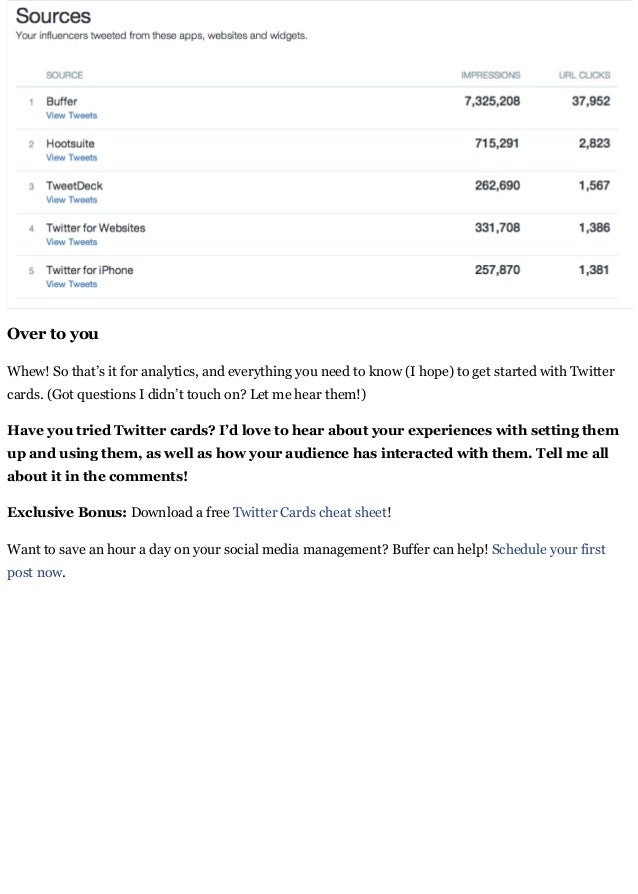Select the Buffer source name
This screenshot has height=894, width=638.
pyautogui.click(x=61, y=102)
